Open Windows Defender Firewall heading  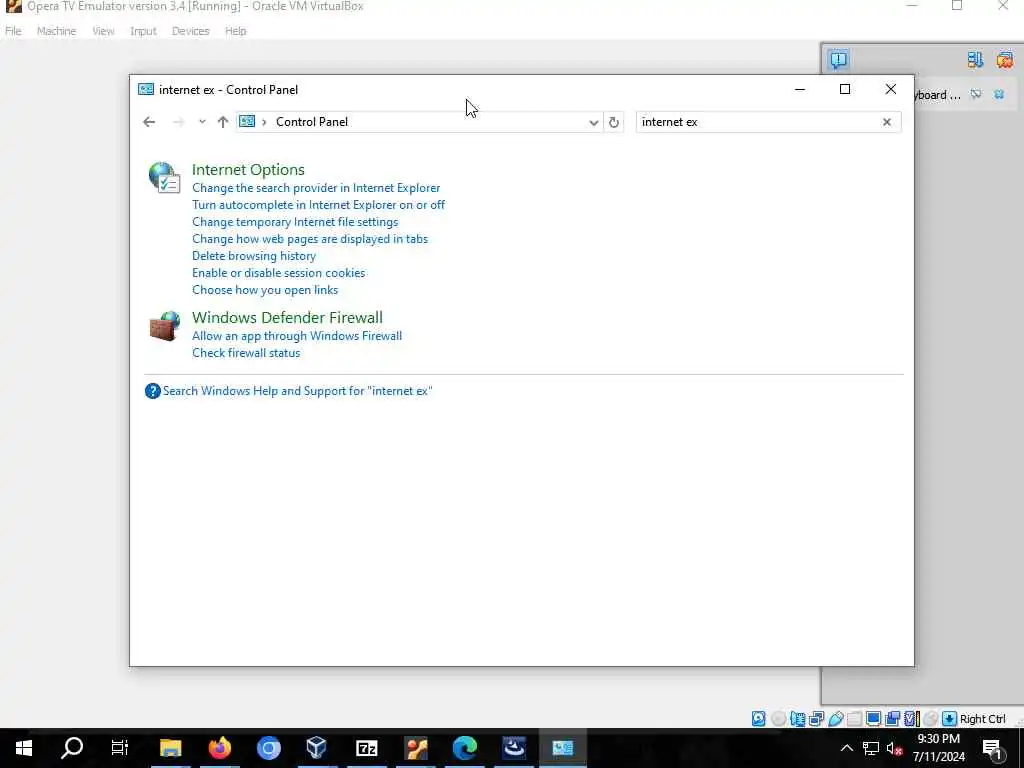(287, 318)
